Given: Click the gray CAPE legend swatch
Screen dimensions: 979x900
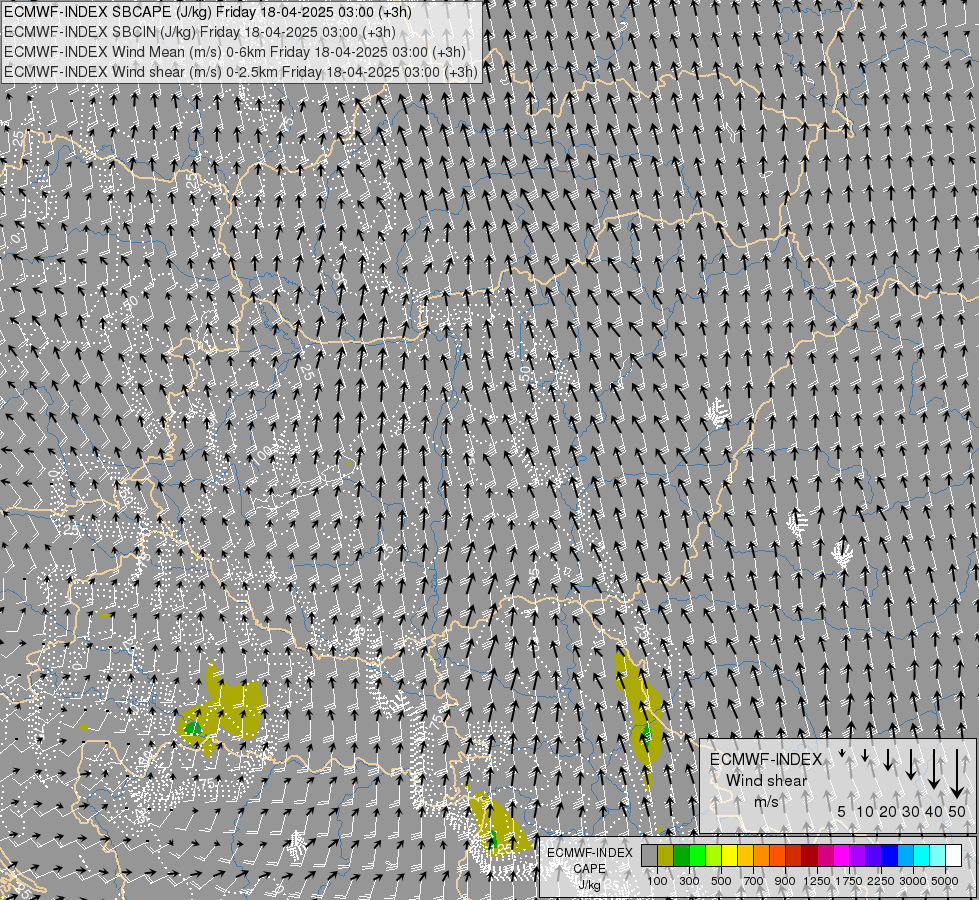Looking at the screenshot, I should pyautogui.click(x=649, y=855).
